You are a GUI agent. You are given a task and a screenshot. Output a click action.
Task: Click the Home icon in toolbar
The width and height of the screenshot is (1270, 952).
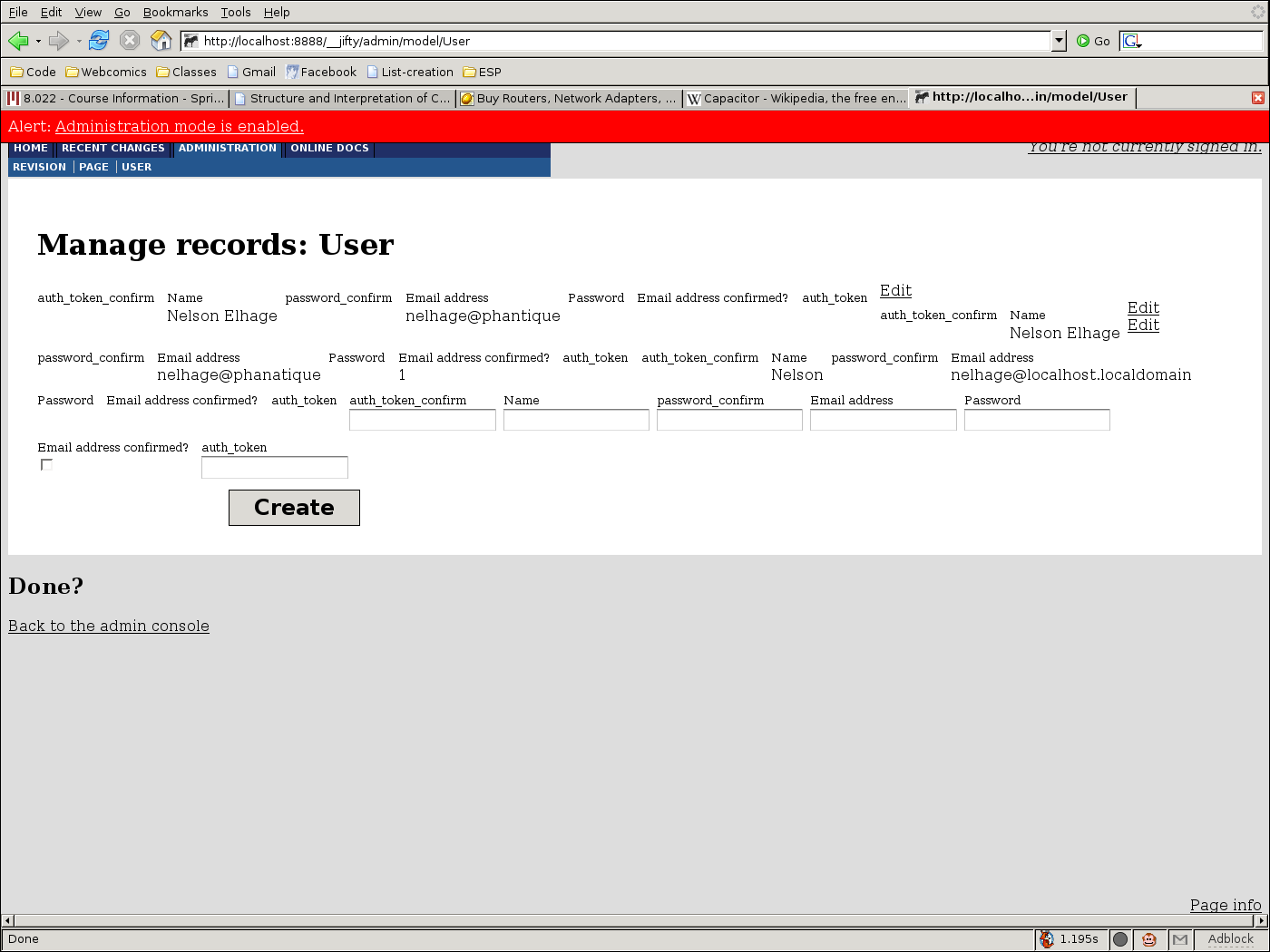[x=161, y=41]
